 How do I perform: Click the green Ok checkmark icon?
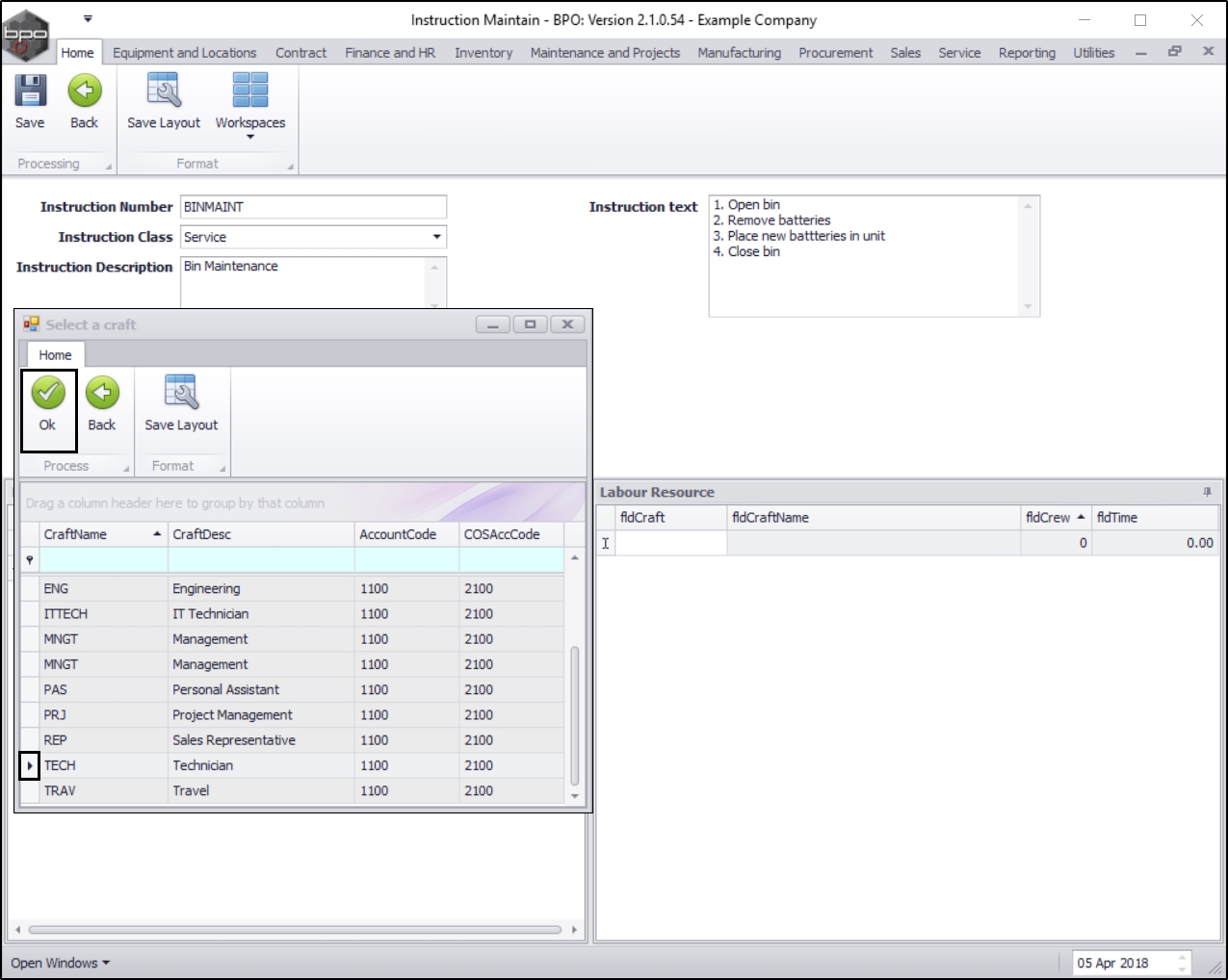pos(48,393)
